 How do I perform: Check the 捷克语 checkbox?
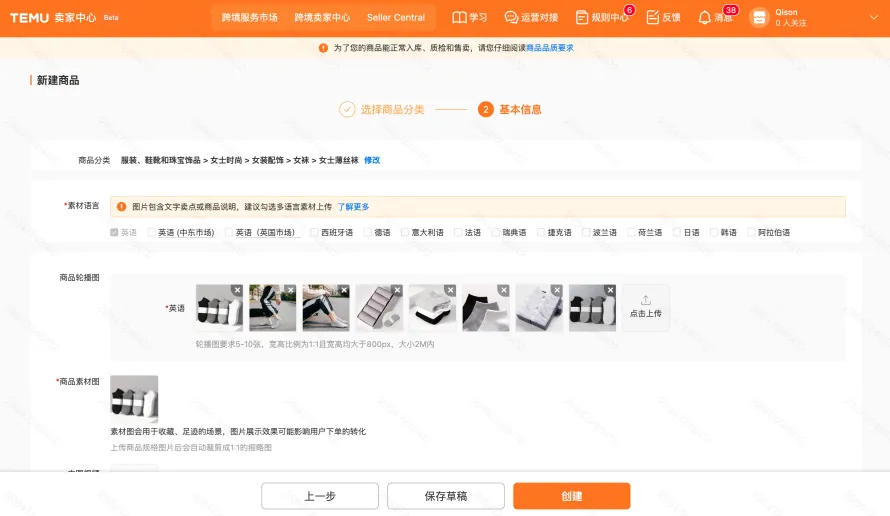(x=541, y=232)
